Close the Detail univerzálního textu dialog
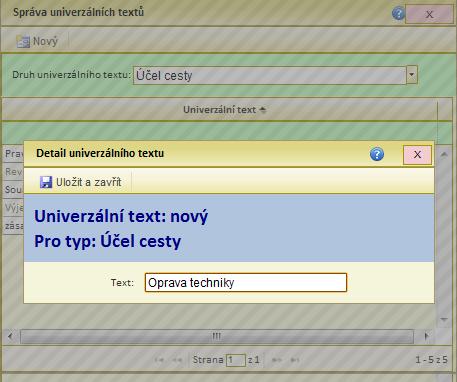The image size is (457, 382). pos(417,155)
